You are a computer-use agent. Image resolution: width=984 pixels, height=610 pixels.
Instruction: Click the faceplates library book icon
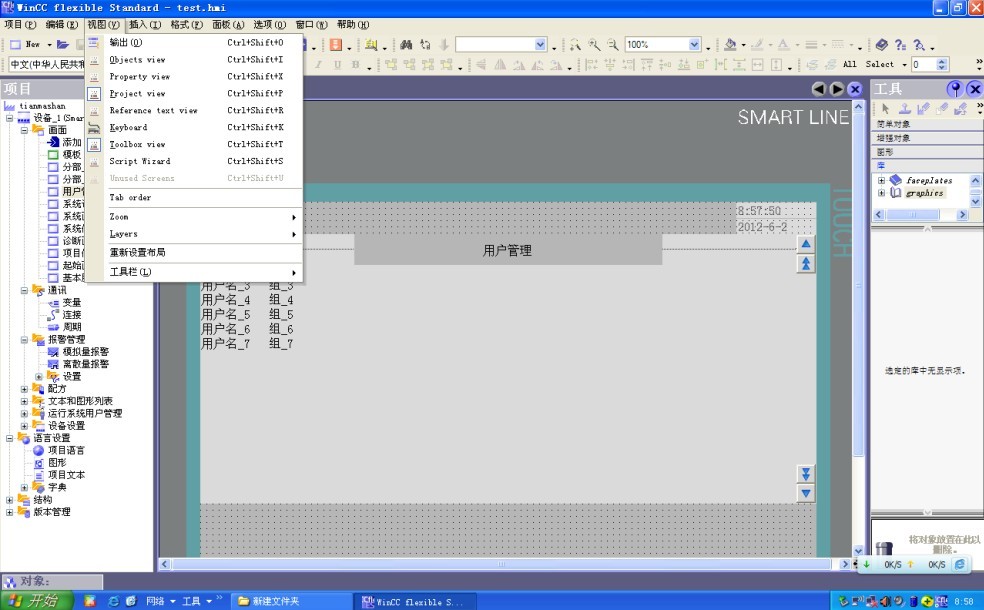click(896, 180)
